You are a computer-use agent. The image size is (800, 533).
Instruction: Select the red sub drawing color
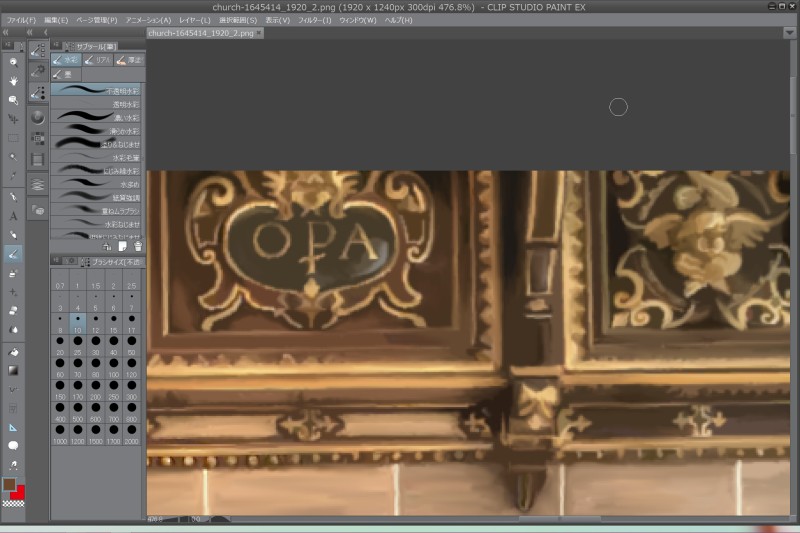(19, 493)
